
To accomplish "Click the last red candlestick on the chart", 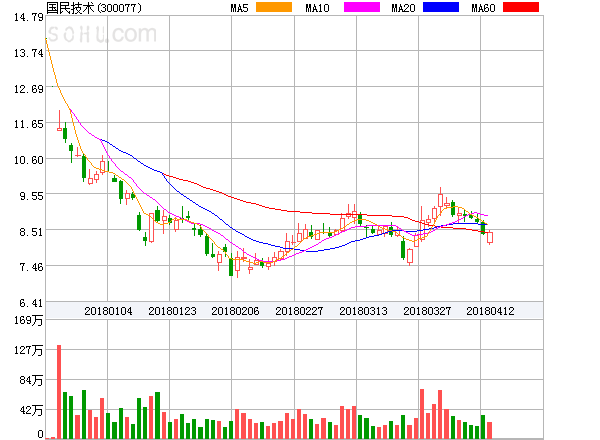I will point(490,237).
